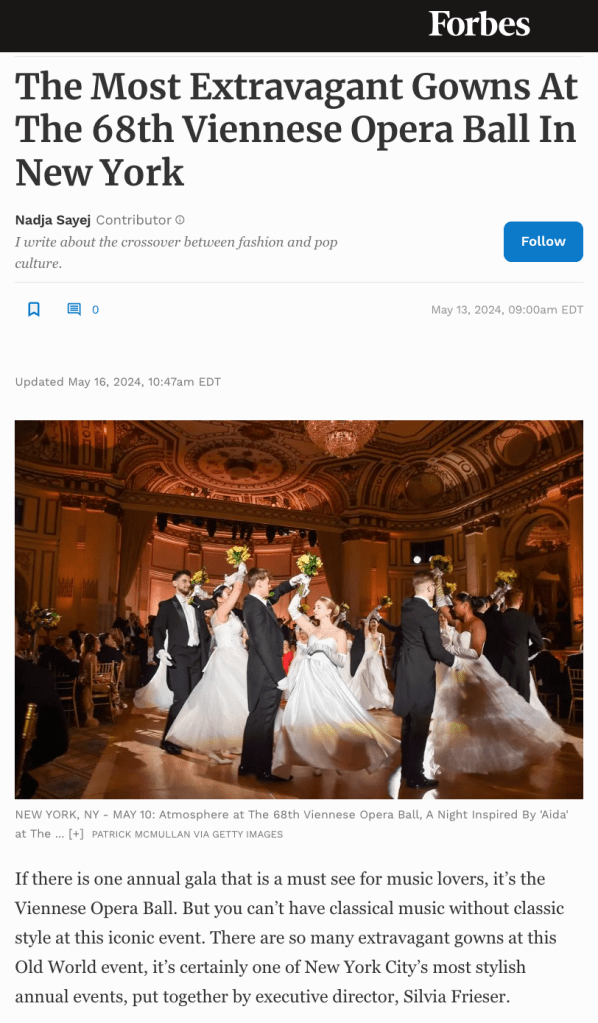
Task: Click the info icon next to Contributor
Action: (x=181, y=220)
